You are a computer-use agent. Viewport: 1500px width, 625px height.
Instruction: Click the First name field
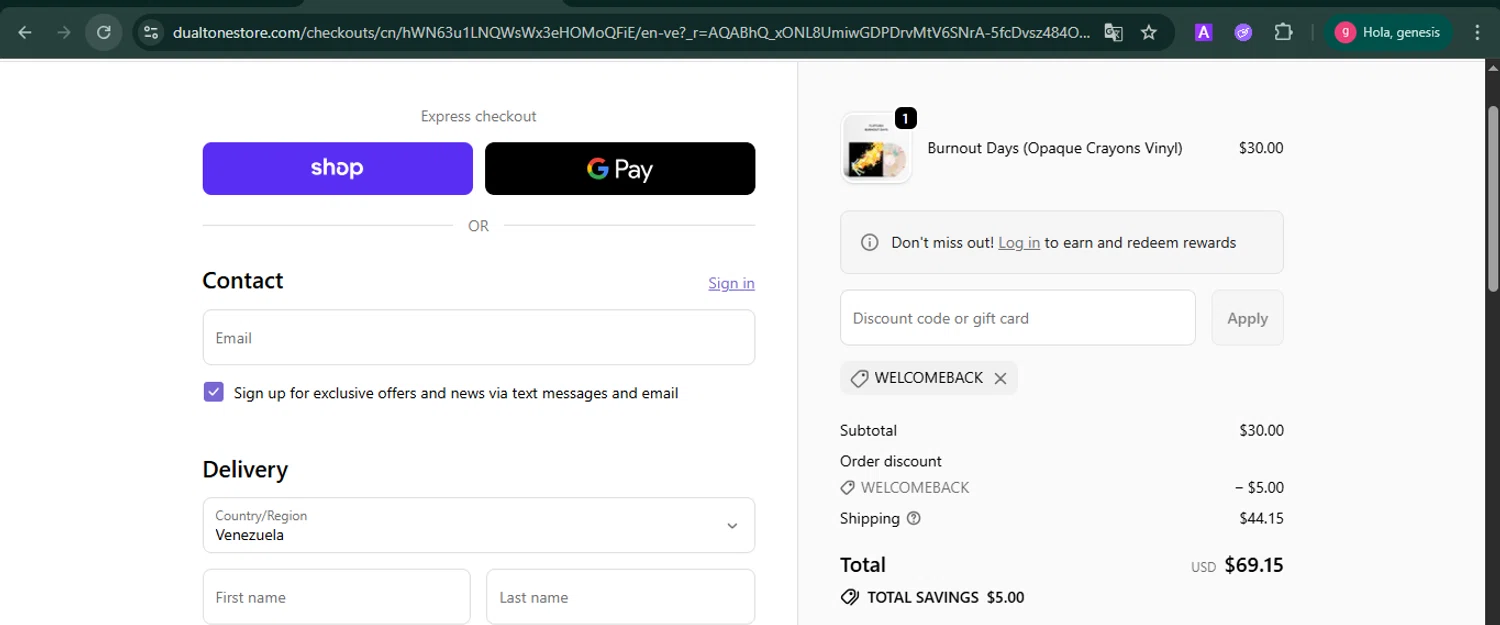[x=336, y=597]
